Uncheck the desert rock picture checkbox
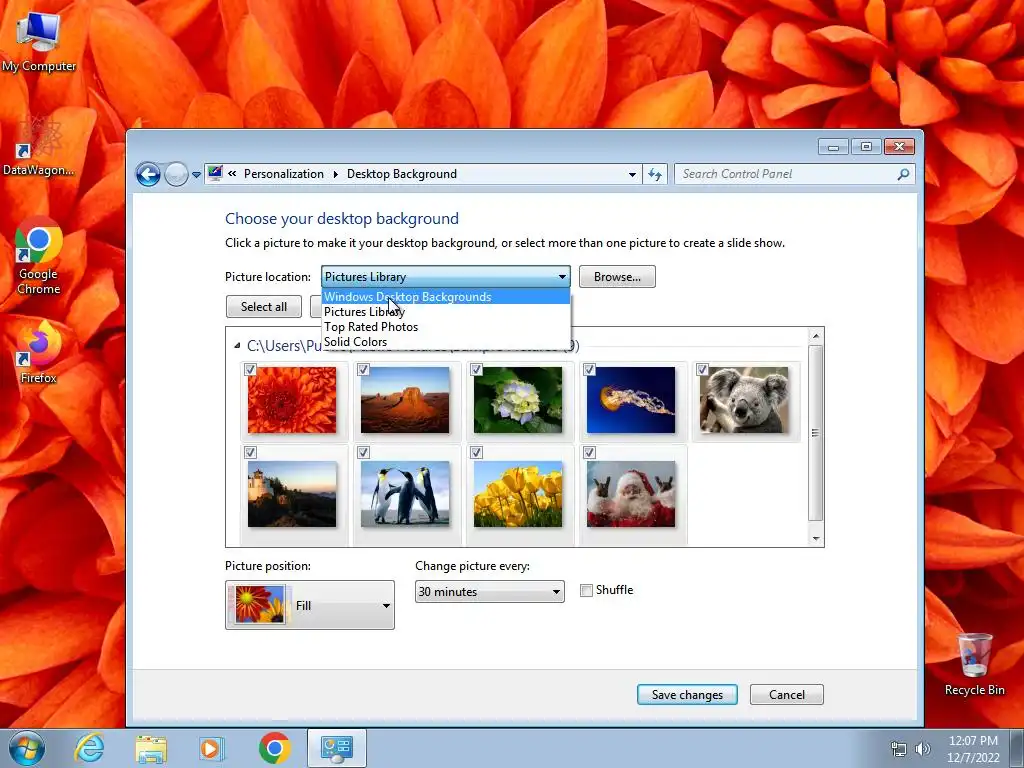1024x768 pixels. tap(363, 370)
